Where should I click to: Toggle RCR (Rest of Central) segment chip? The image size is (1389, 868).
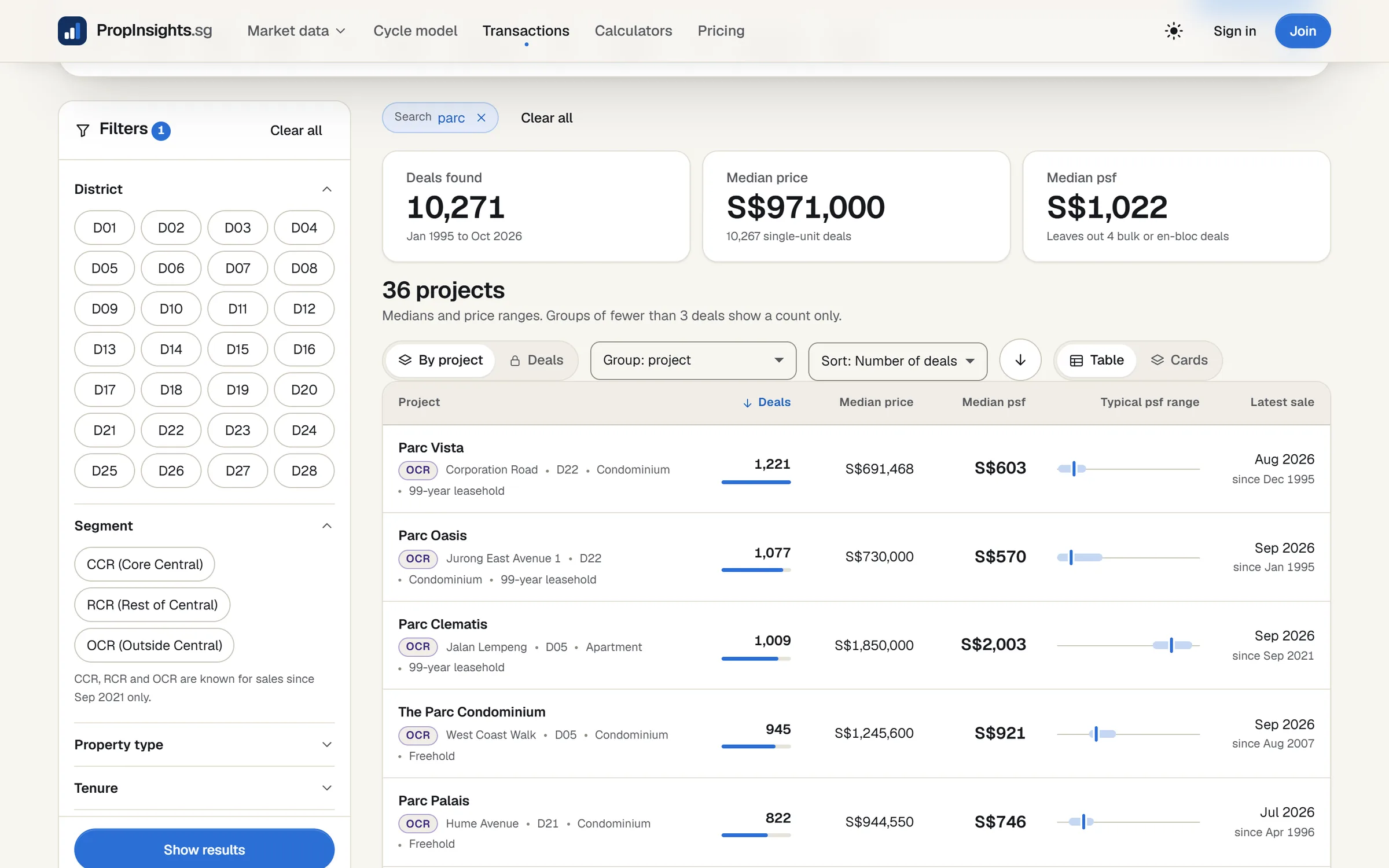(x=152, y=605)
